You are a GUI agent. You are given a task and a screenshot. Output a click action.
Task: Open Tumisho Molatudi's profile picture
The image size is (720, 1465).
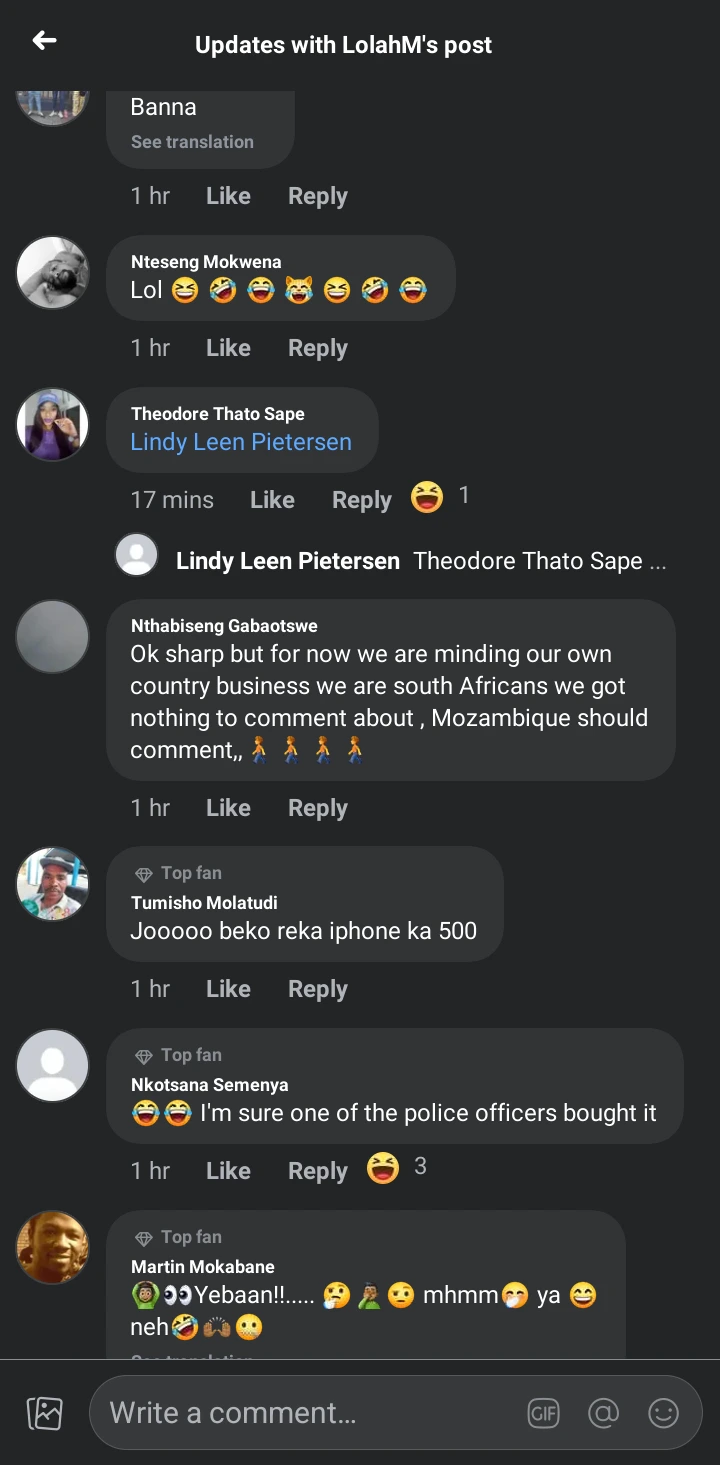(53, 884)
